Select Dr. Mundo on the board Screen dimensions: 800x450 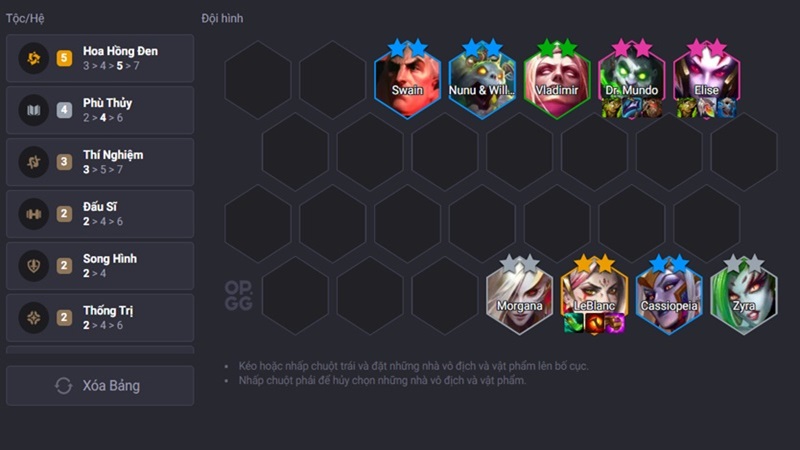pos(632,81)
